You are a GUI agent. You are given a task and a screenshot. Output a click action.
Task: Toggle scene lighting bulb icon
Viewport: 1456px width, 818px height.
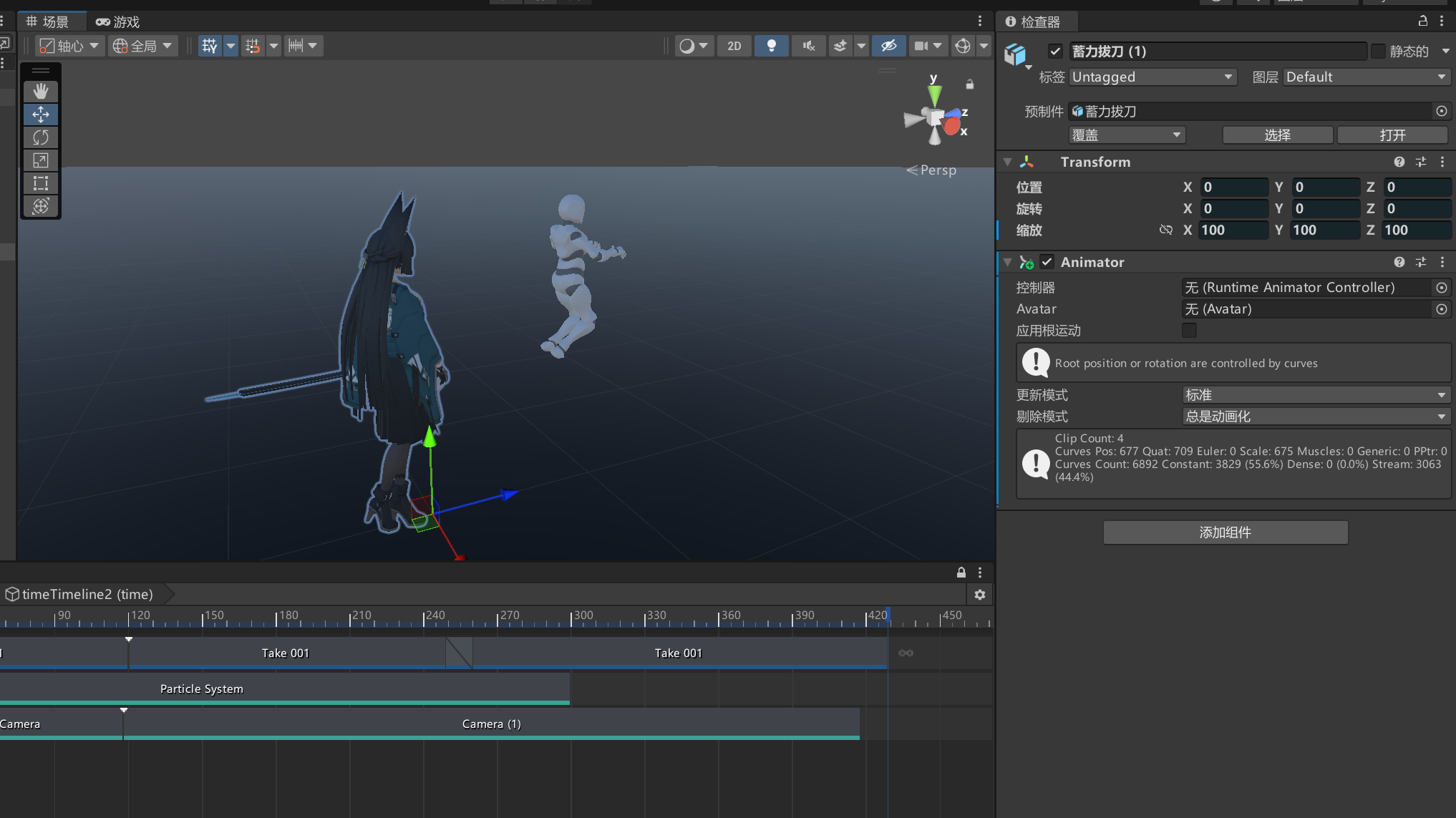point(771,46)
